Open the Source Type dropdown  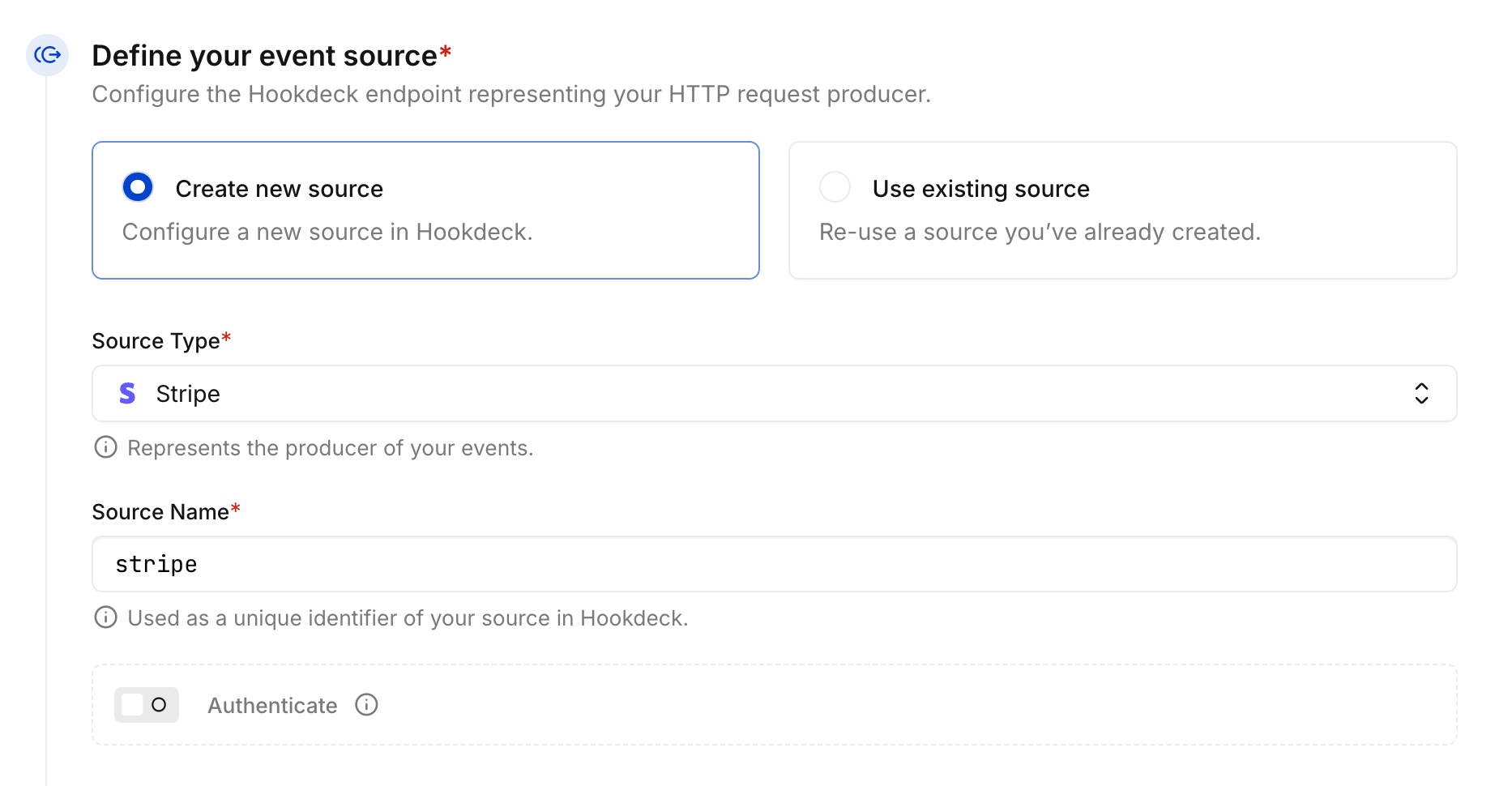pos(774,394)
